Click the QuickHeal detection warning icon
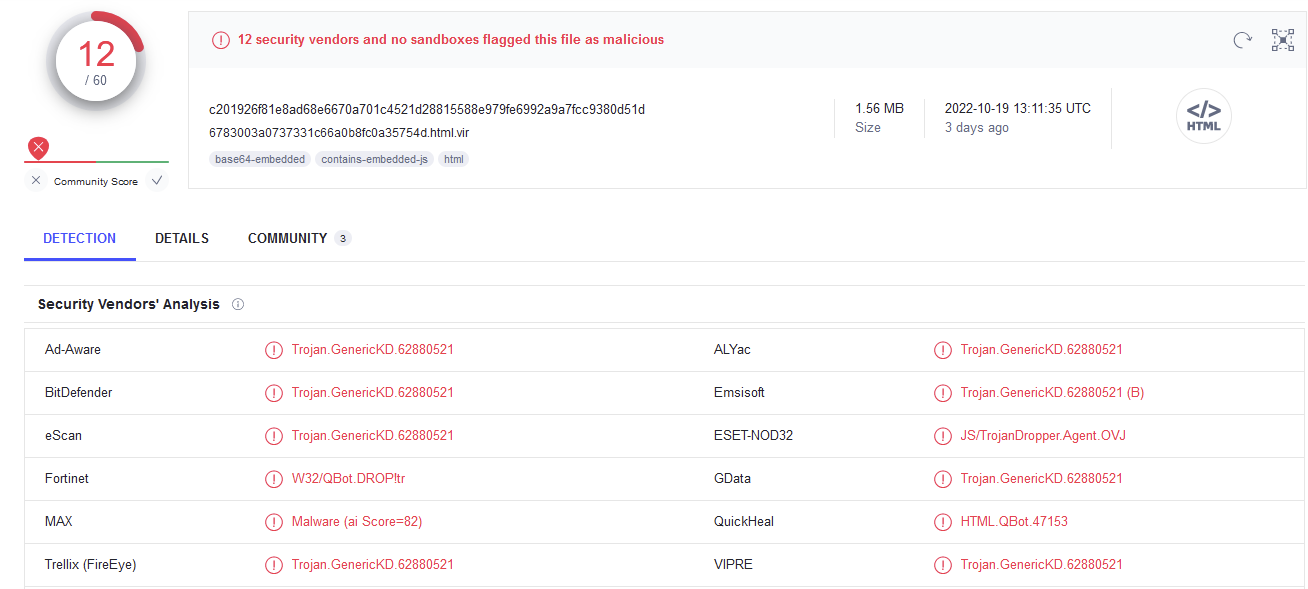This screenshot has height=589, width=1308. pyautogui.click(x=942, y=522)
